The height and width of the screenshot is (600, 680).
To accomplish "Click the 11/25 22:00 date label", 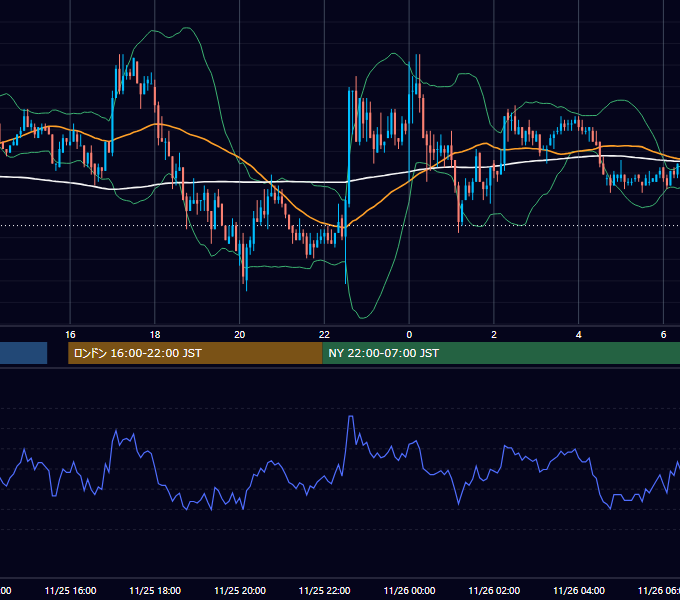I will [324, 590].
